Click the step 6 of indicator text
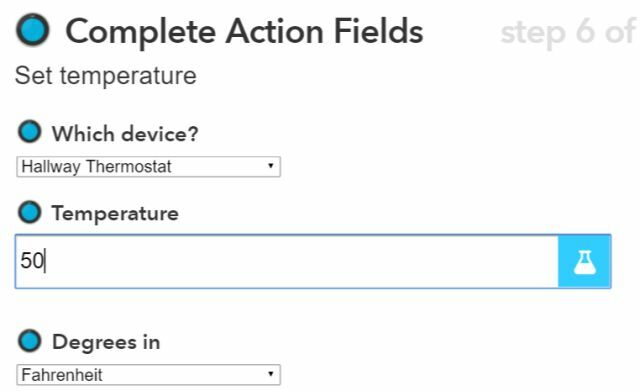This screenshot has width=640, height=391. point(568,33)
